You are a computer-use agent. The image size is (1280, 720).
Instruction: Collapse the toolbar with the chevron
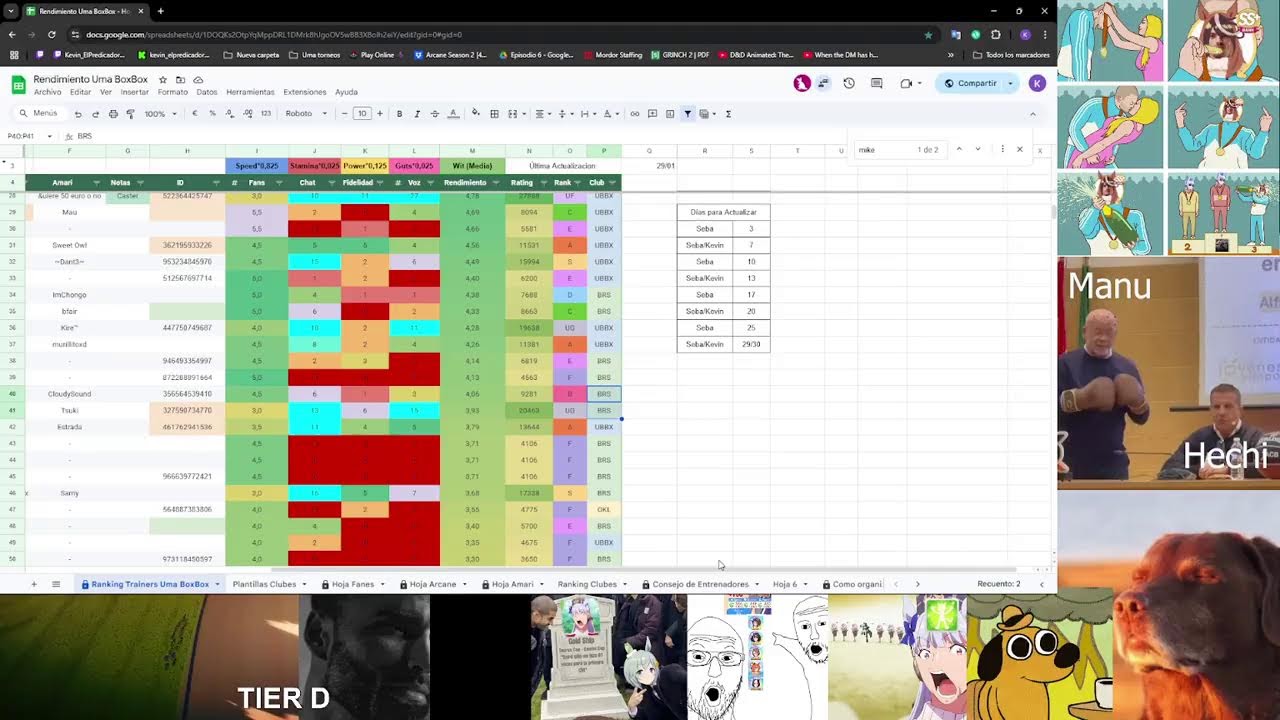tap(1033, 114)
